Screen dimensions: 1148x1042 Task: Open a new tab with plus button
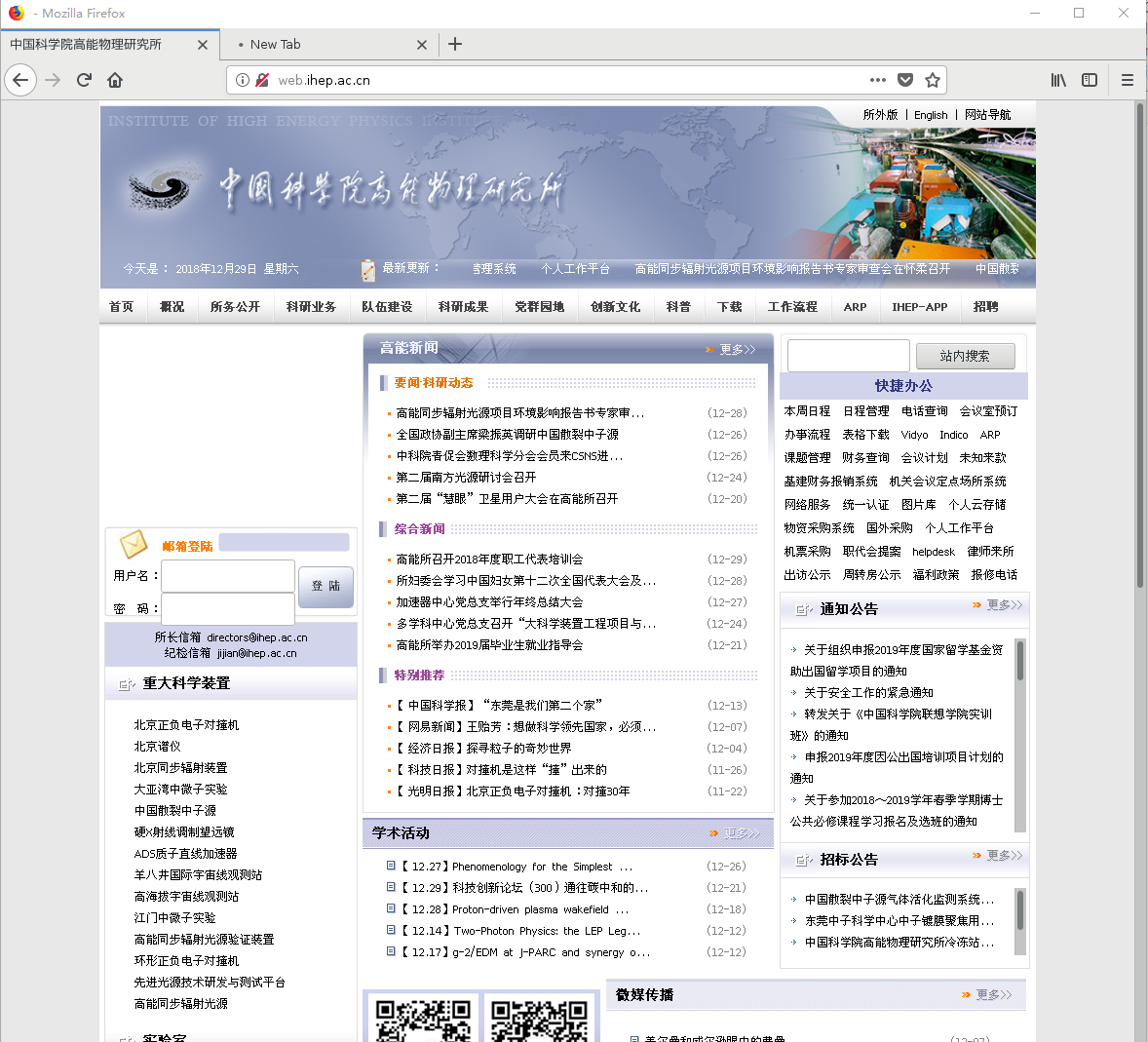(x=455, y=44)
